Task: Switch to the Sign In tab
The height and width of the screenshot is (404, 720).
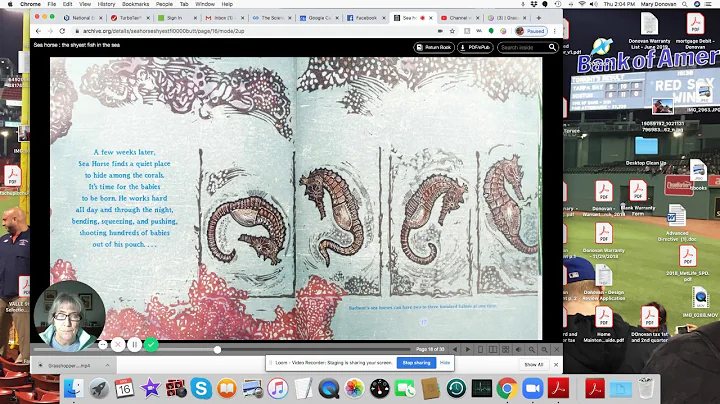Action: tap(176, 18)
